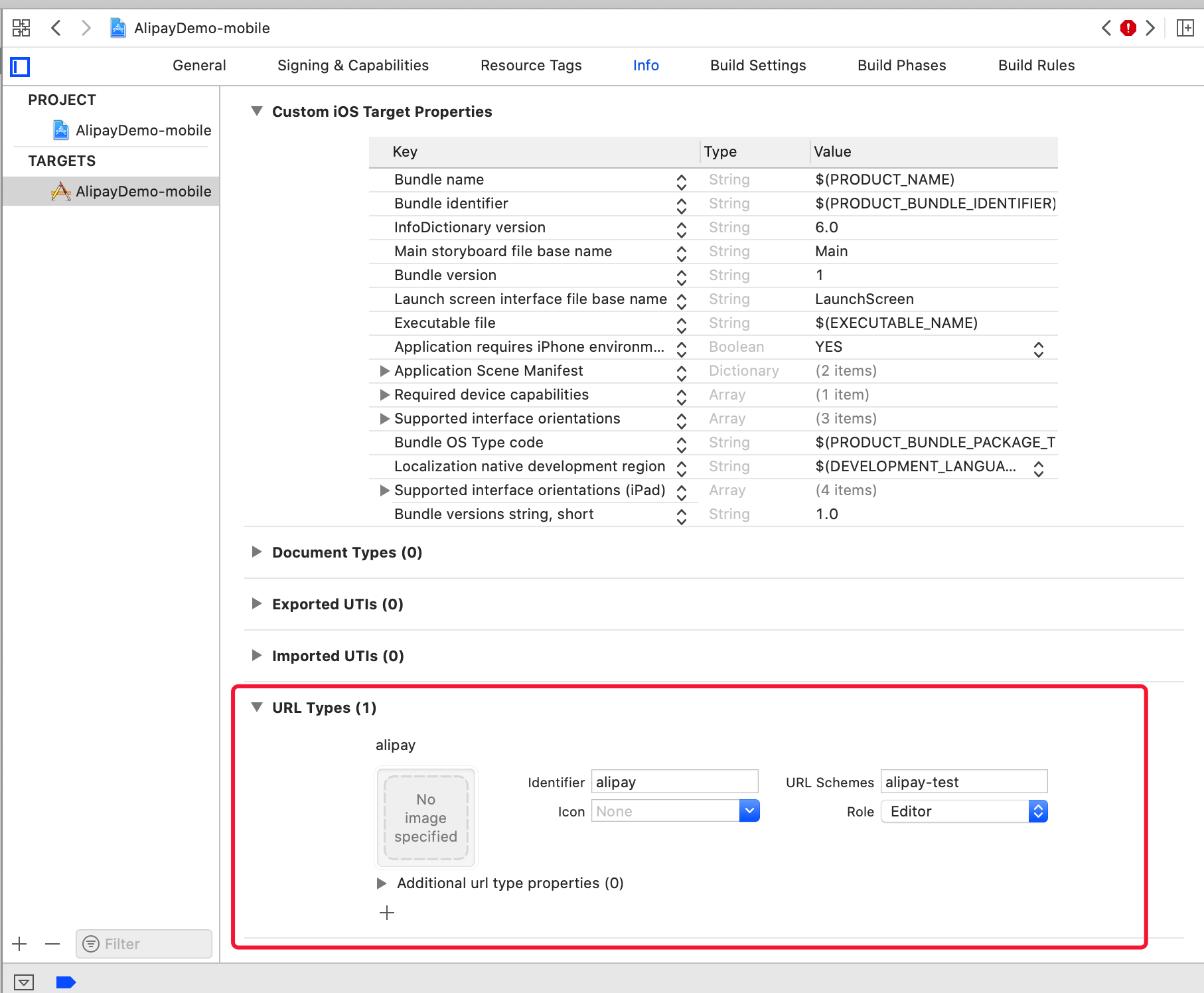Screen dimensions: 1204x993
Task: Expand Additional url type properties
Action: (x=382, y=883)
